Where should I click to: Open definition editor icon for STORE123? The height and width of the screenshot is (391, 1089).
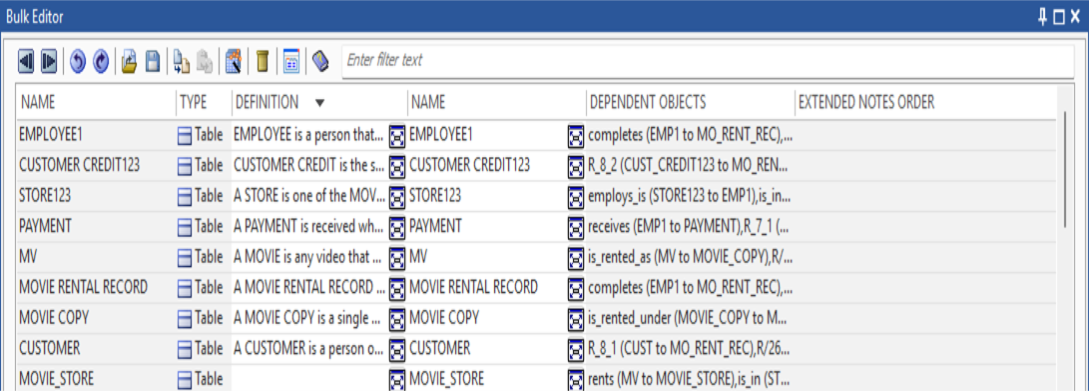click(397, 197)
